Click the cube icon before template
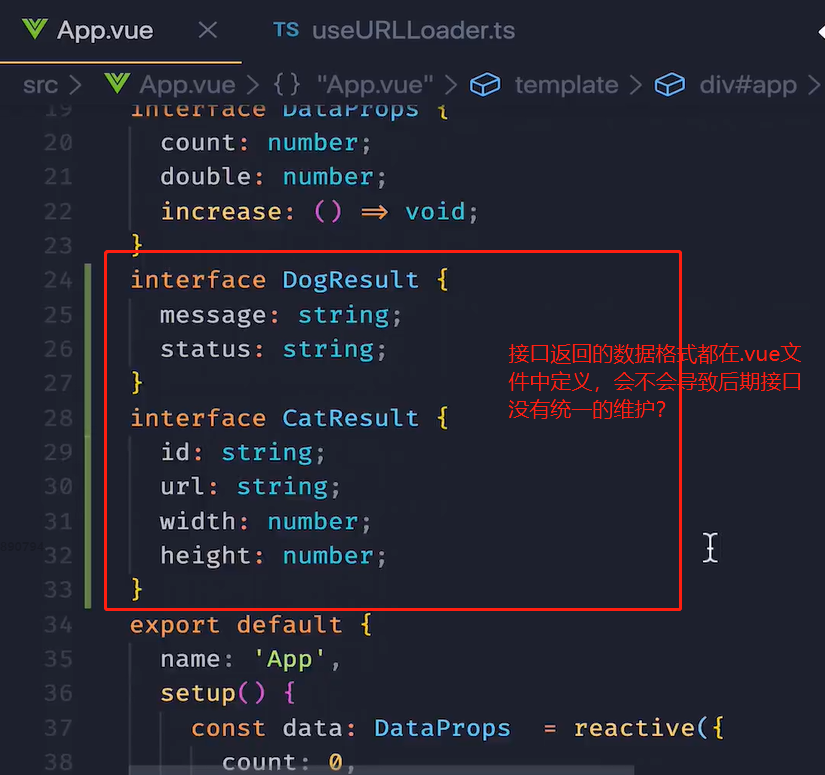This screenshot has width=825, height=775. coord(485,84)
